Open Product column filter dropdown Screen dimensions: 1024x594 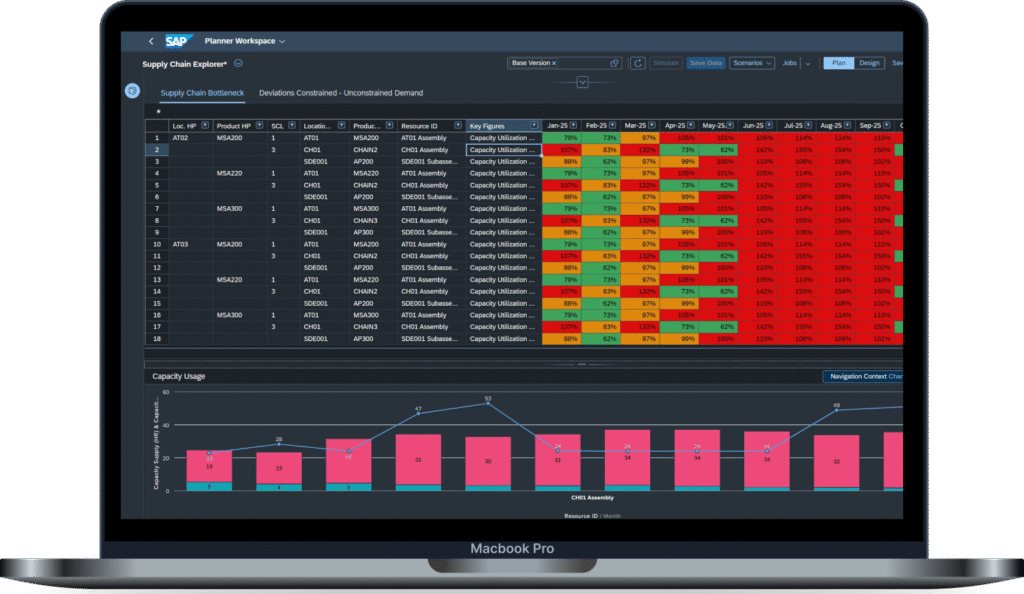[389, 125]
